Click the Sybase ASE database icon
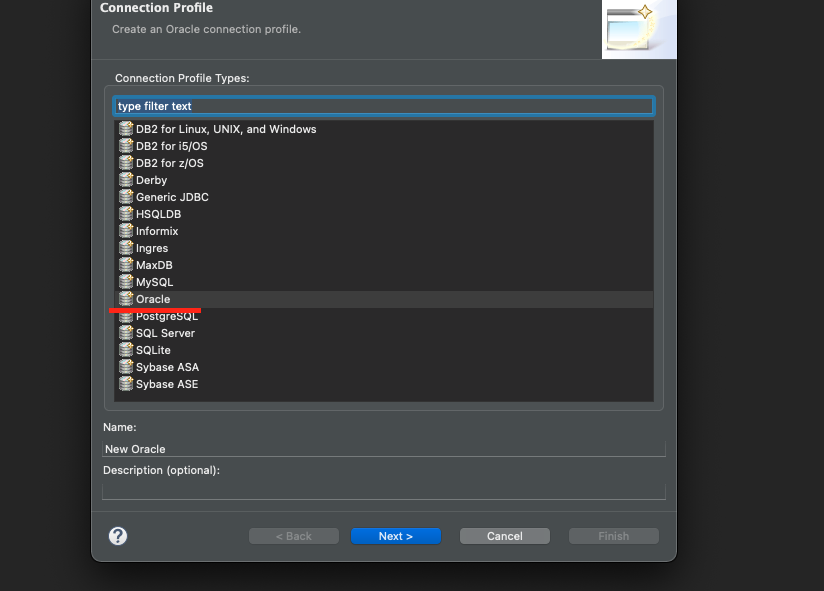824x591 pixels. [x=126, y=384]
